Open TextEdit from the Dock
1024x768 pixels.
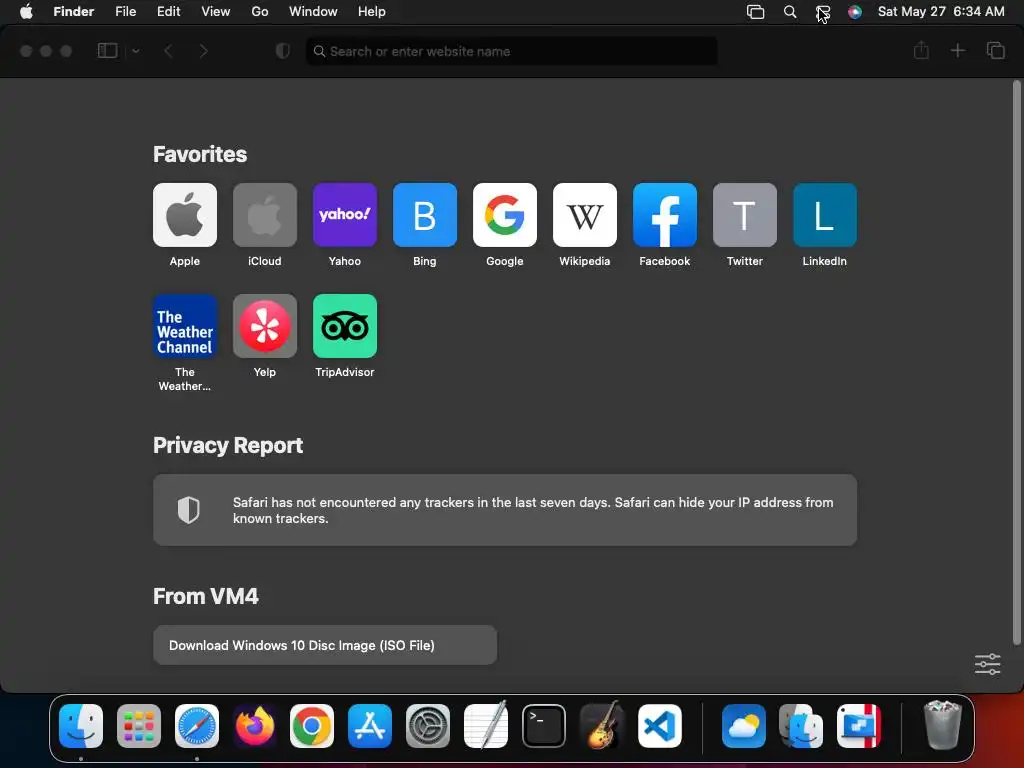tap(486, 725)
